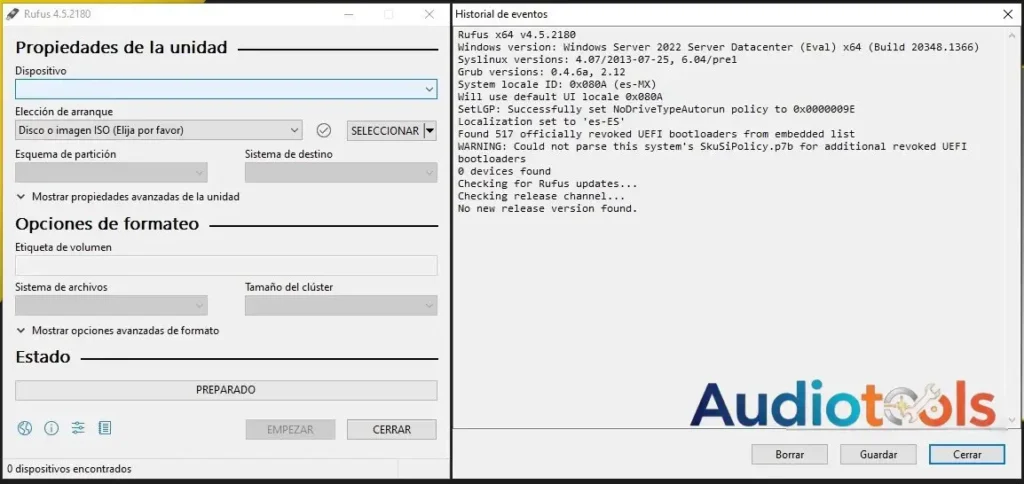Open the Esquema de partición dropdown
The height and width of the screenshot is (484, 1024).
click(x=111, y=173)
